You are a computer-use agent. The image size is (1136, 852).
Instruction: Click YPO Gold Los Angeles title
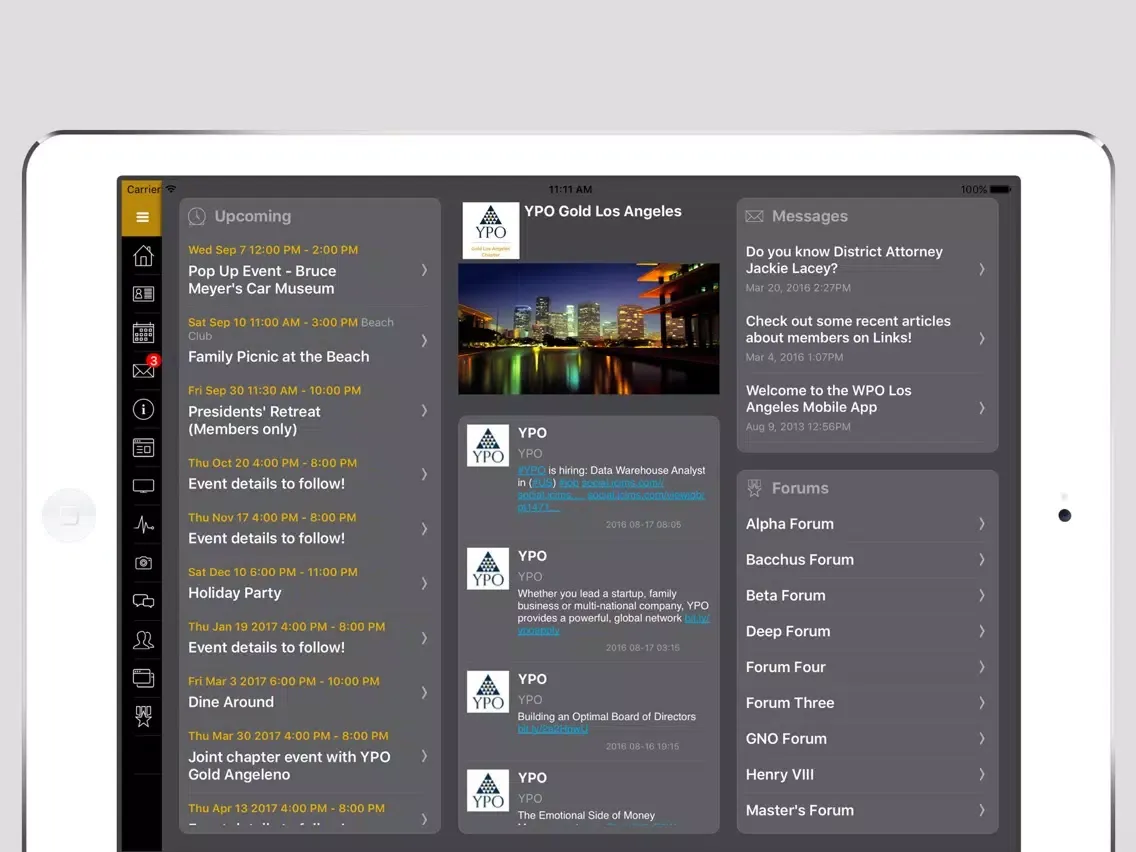coord(603,212)
